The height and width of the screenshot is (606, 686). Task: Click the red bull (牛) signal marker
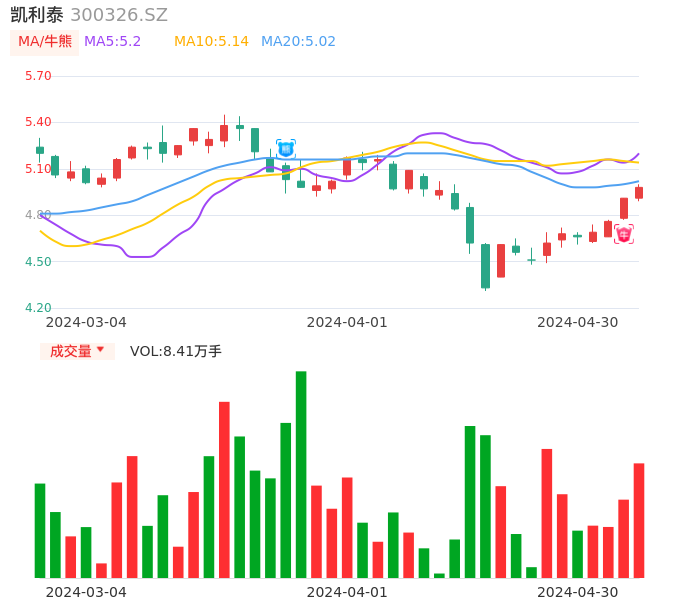pyautogui.click(x=623, y=235)
